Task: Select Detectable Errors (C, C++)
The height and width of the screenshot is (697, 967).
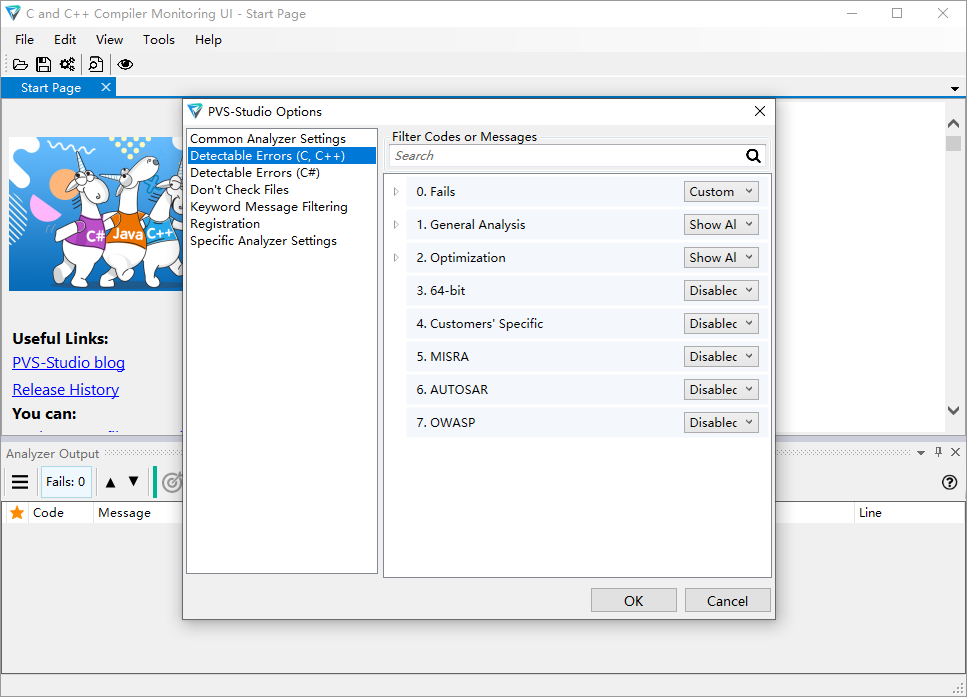Action: tap(281, 155)
